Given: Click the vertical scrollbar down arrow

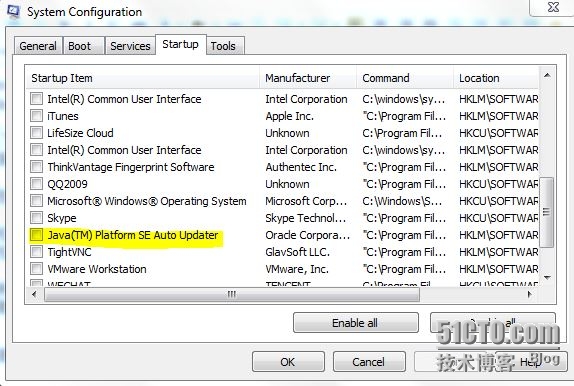Looking at the screenshot, I should point(547,277).
